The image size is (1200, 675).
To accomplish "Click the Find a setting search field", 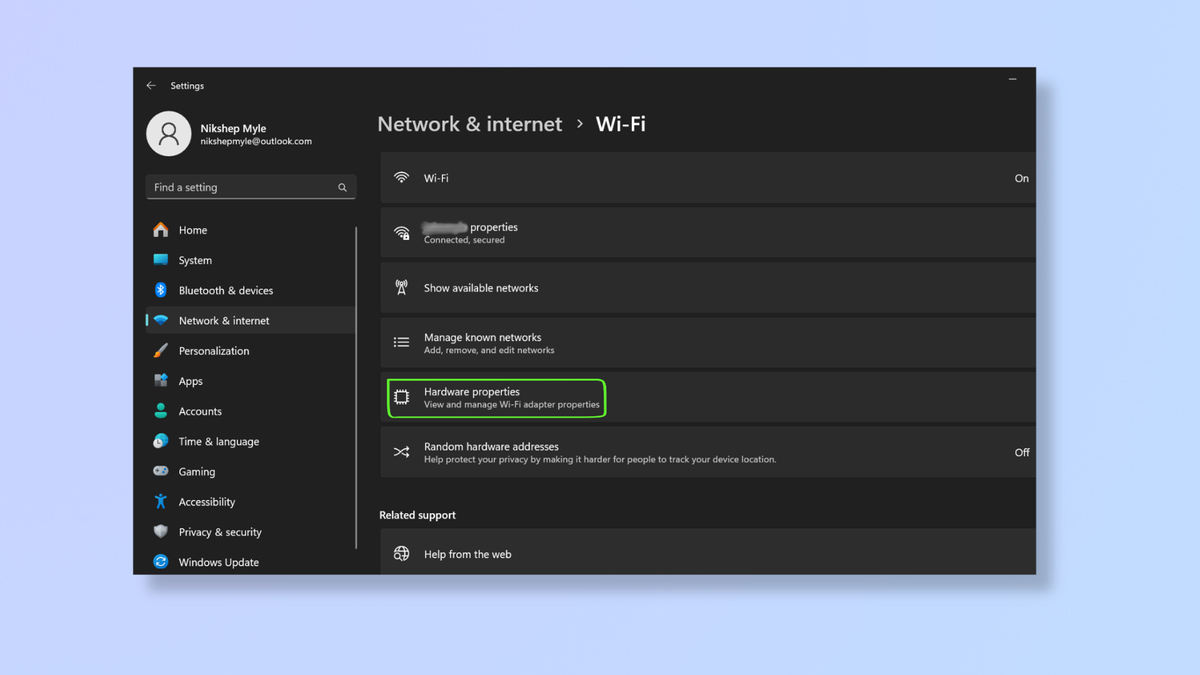I will [250, 187].
